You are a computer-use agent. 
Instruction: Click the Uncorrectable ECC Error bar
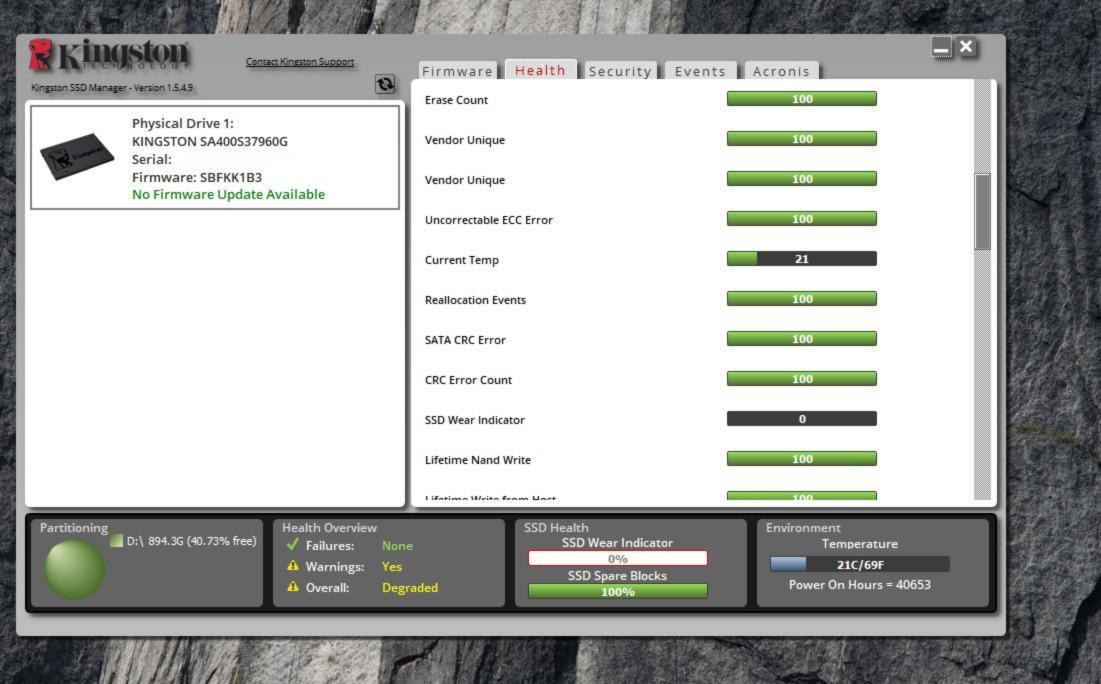point(801,219)
